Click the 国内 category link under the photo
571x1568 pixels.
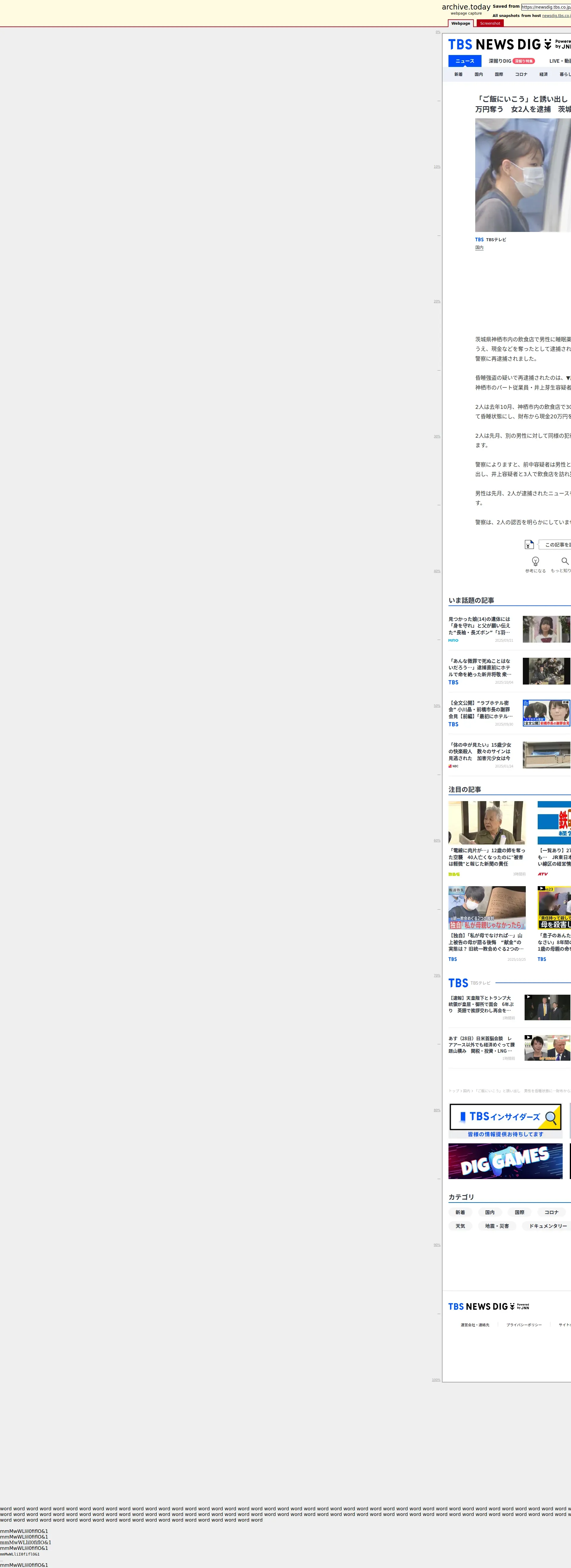click(x=479, y=248)
